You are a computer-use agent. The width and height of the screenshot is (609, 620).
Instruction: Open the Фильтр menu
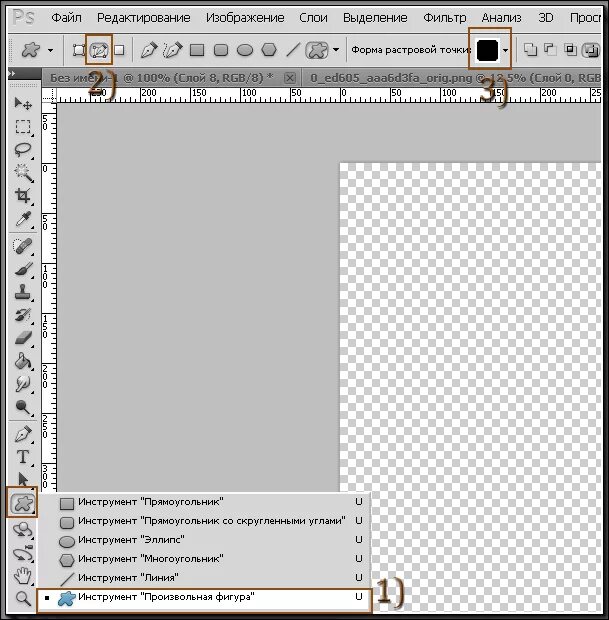click(444, 18)
